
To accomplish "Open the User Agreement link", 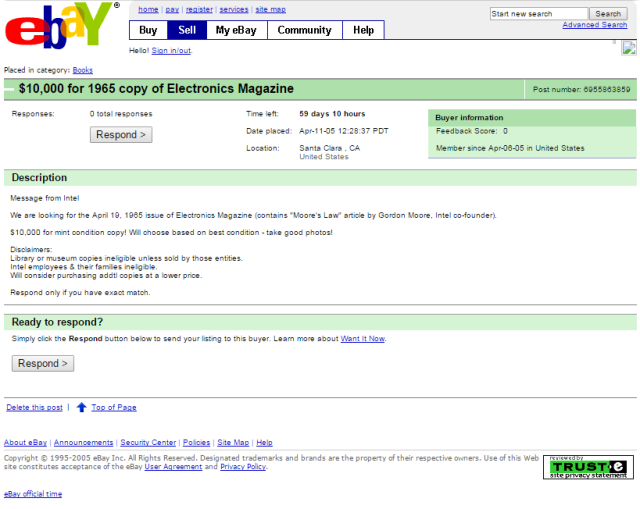I will [x=173, y=467].
